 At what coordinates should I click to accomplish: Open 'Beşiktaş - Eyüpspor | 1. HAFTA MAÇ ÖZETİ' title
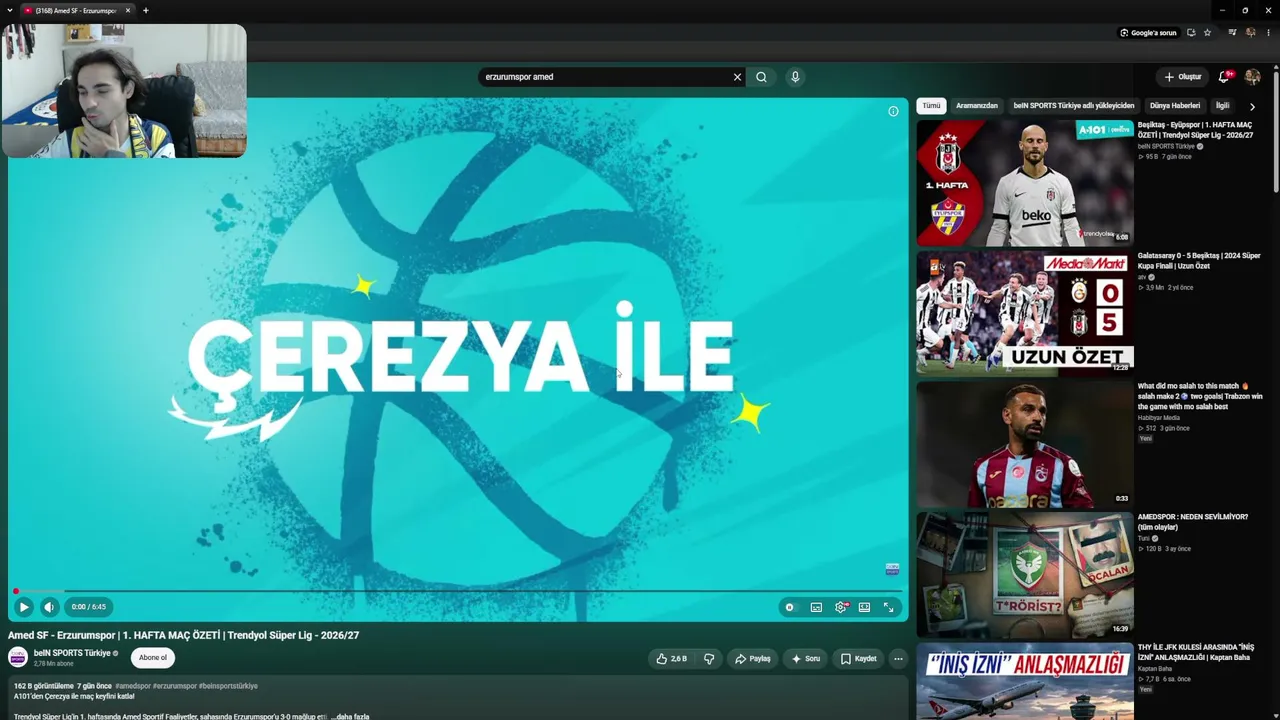click(1195, 130)
